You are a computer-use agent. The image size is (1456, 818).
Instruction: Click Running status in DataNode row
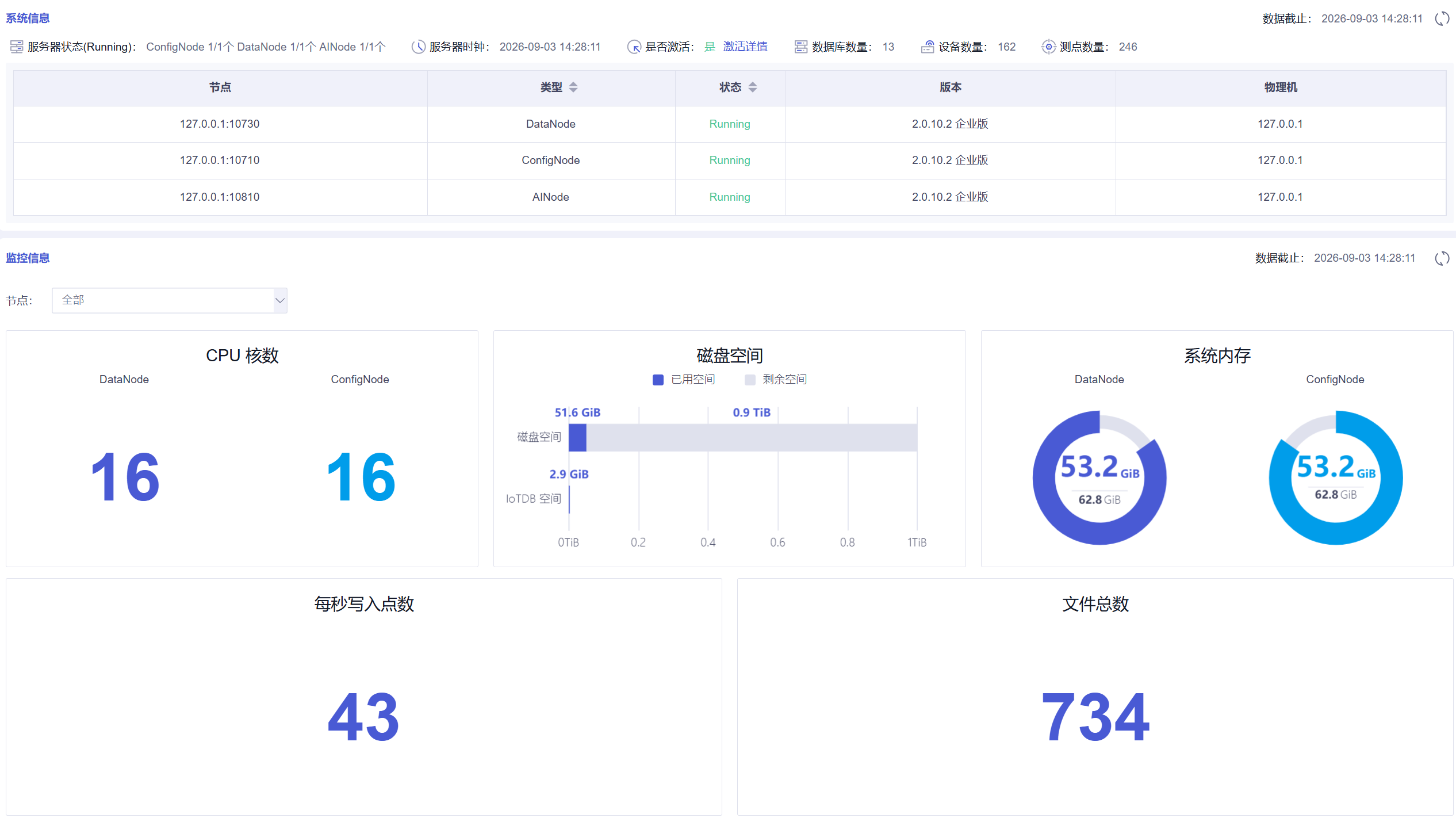[x=730, y=124]
